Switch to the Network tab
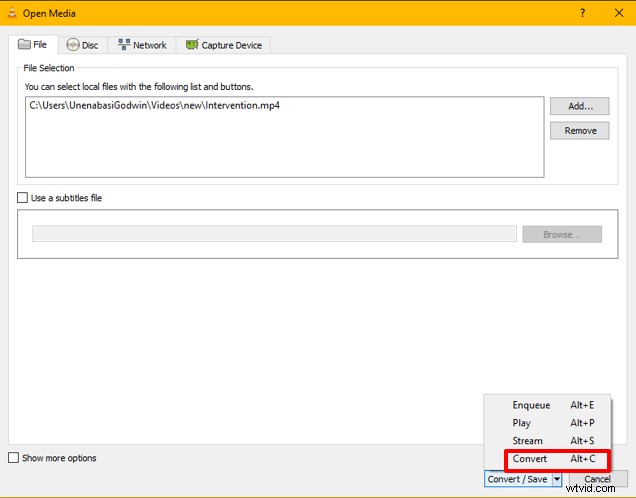The image size is (636, 498). [x=141, y=45]
